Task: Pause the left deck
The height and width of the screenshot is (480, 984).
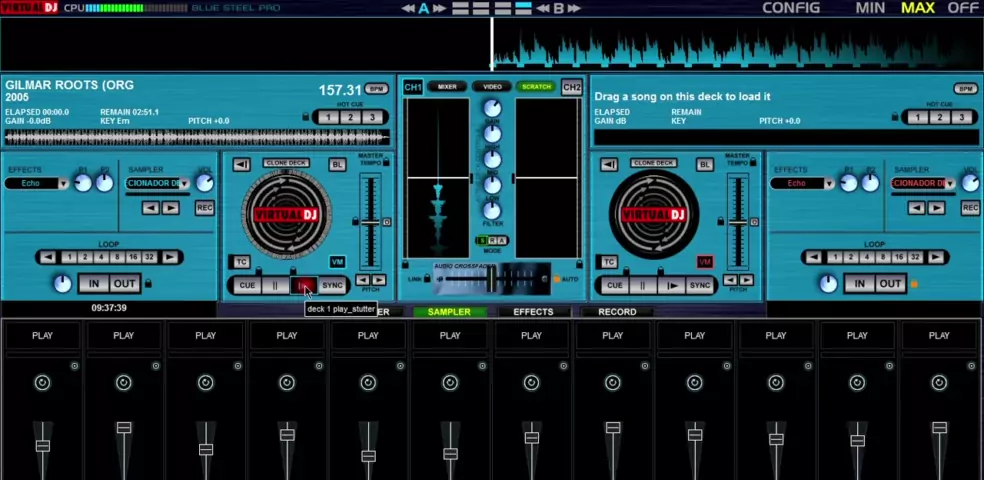Action: [275, 285]
